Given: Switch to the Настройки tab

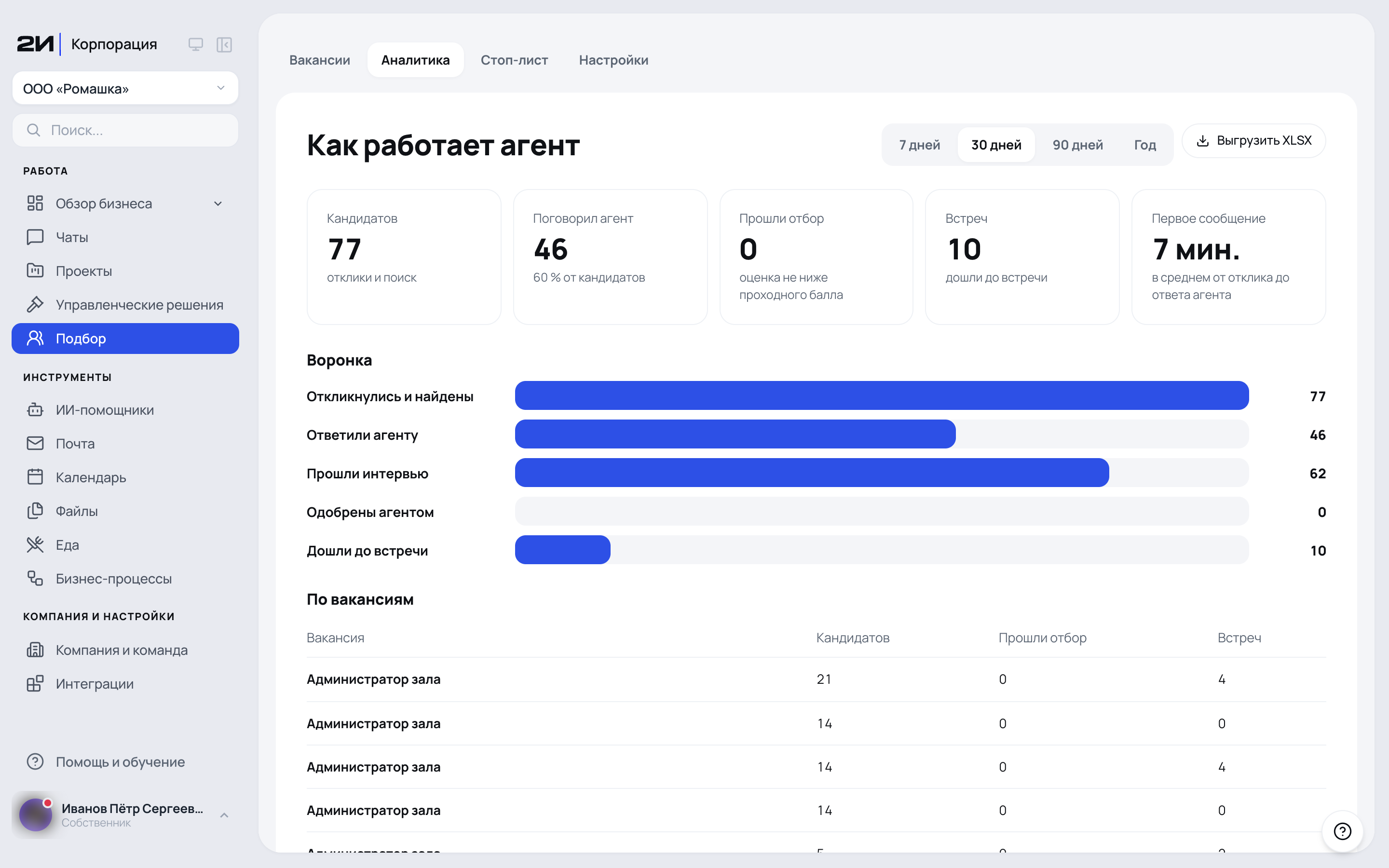Looking at the screenshot, I should pos(613,60).
